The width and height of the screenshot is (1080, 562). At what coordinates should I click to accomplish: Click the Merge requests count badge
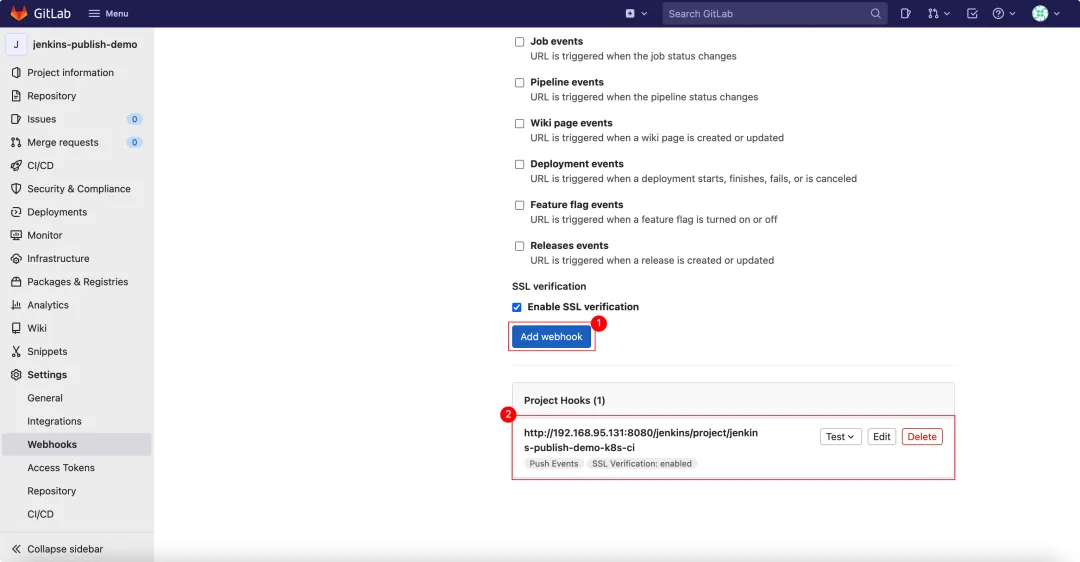[x=134, y=143]
